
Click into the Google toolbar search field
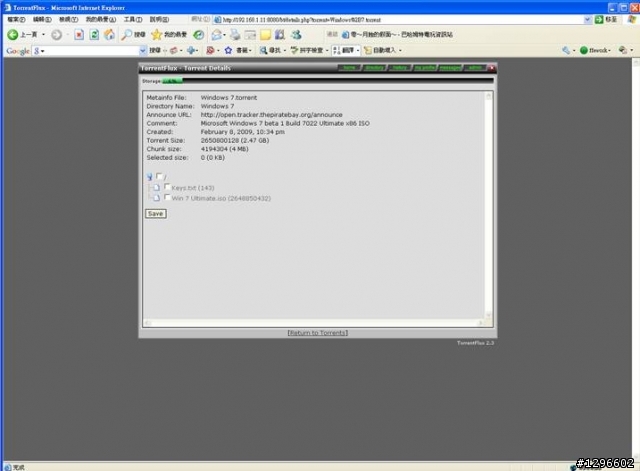(x=89, y=51)
